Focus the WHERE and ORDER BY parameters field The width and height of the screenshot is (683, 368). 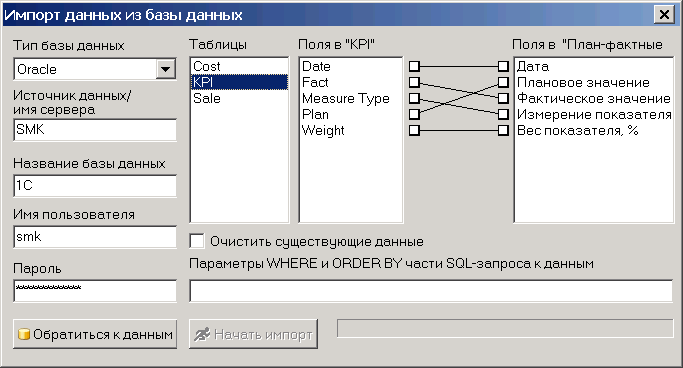431,290
